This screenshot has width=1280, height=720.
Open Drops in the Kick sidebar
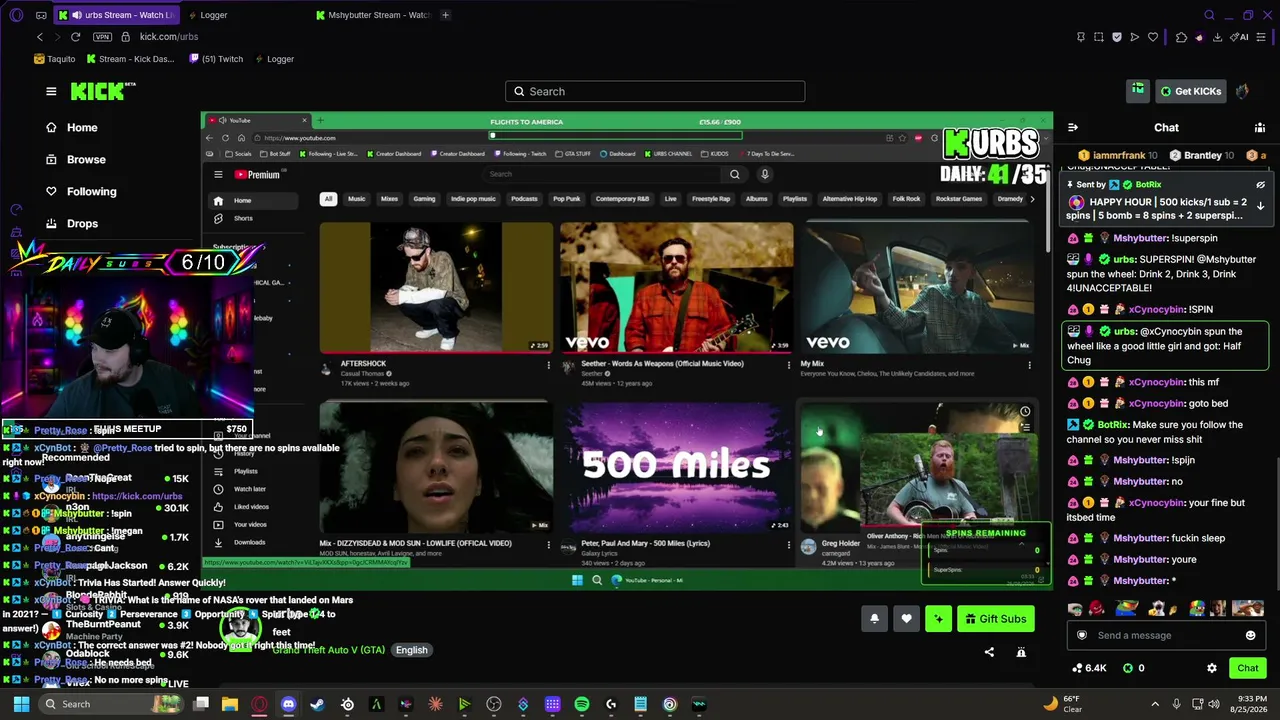click(71, 224)
